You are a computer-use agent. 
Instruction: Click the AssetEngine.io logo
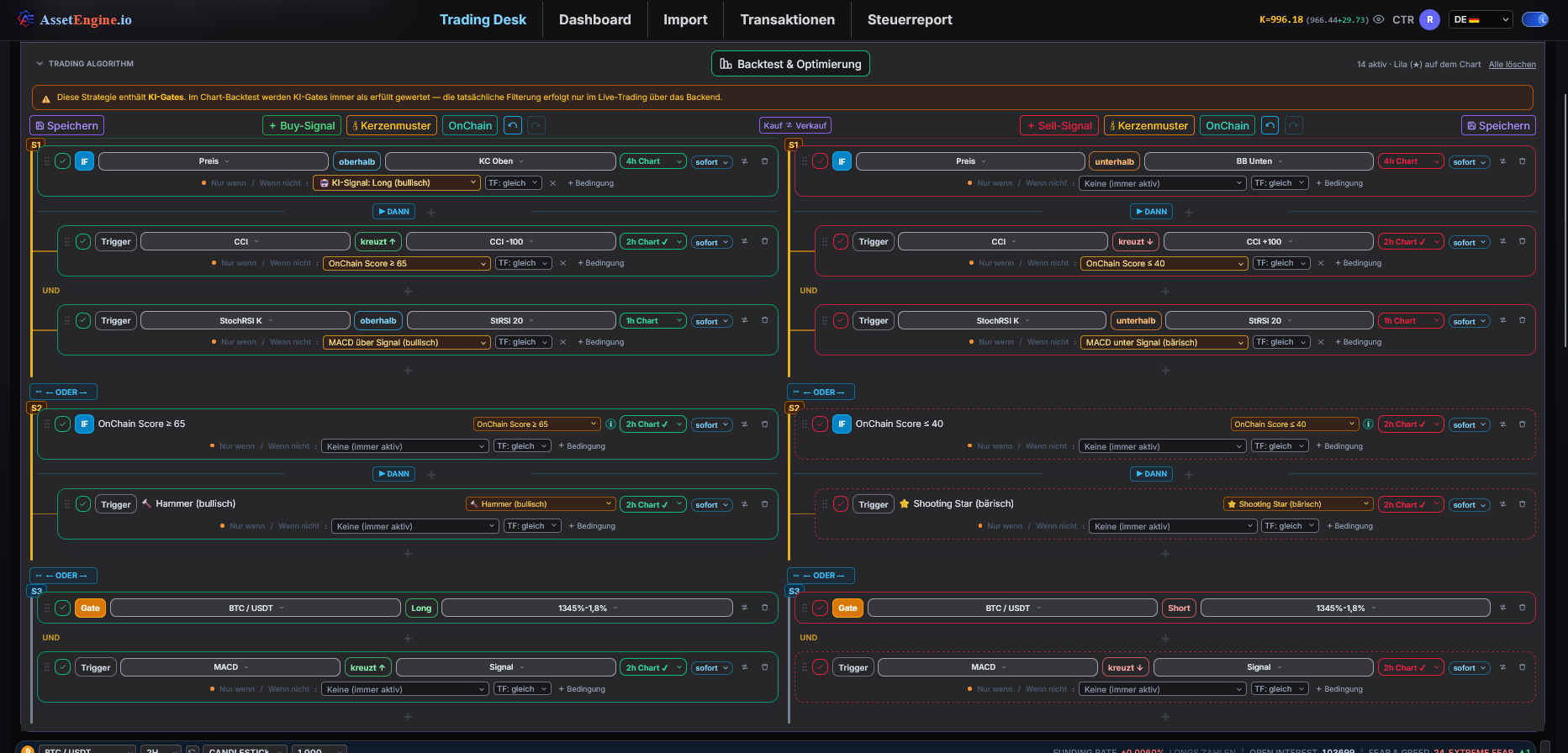75,19
